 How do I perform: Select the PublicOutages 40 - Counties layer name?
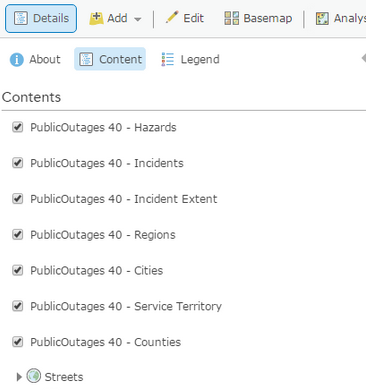pyautogui.click(x=106, y=342)
